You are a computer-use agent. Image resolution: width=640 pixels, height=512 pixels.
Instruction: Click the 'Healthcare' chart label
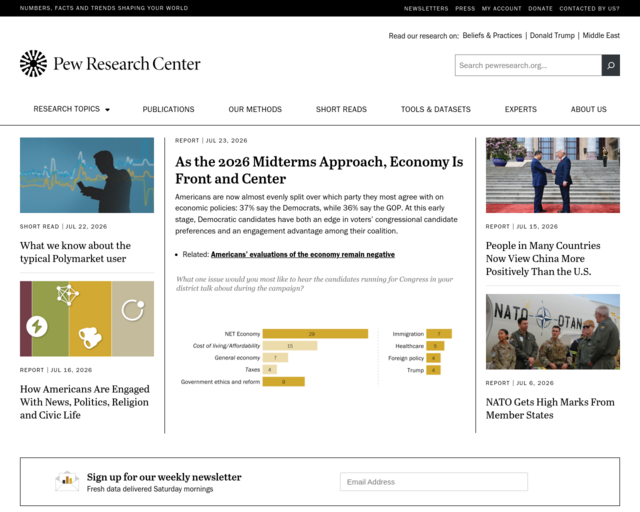click(x=409, y=346)
